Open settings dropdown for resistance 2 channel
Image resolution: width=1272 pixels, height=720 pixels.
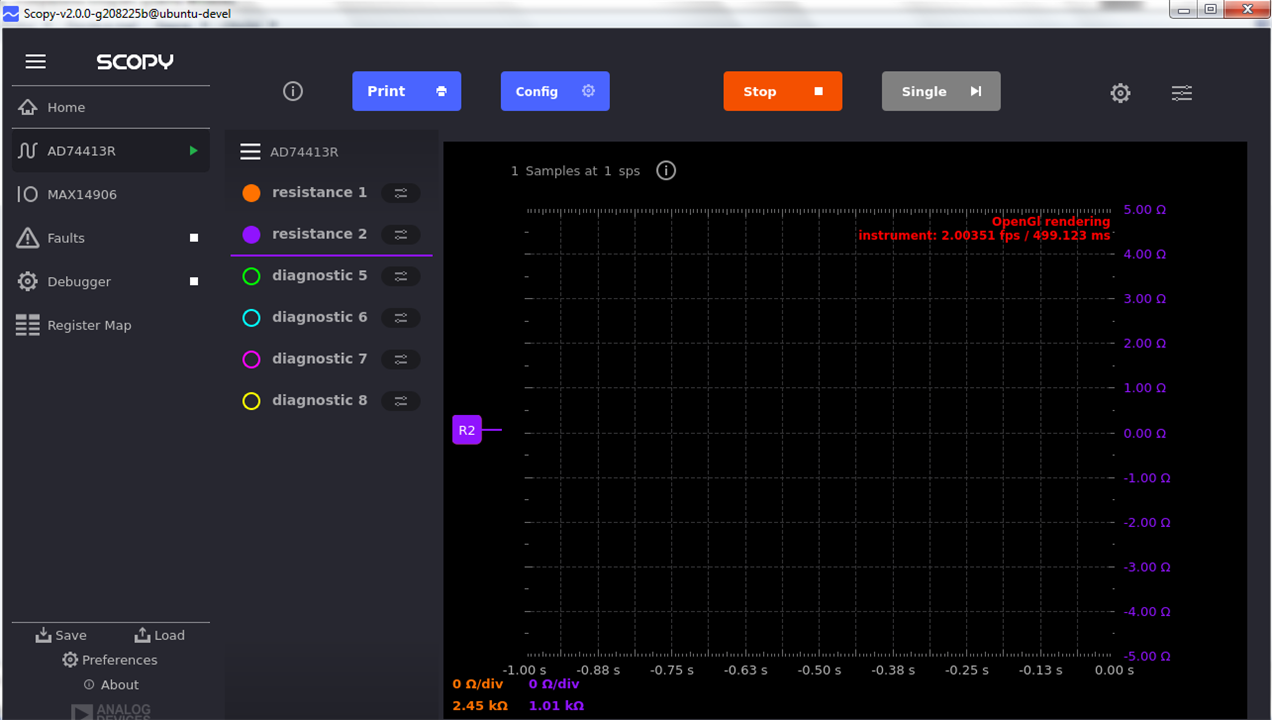(401, 235)
